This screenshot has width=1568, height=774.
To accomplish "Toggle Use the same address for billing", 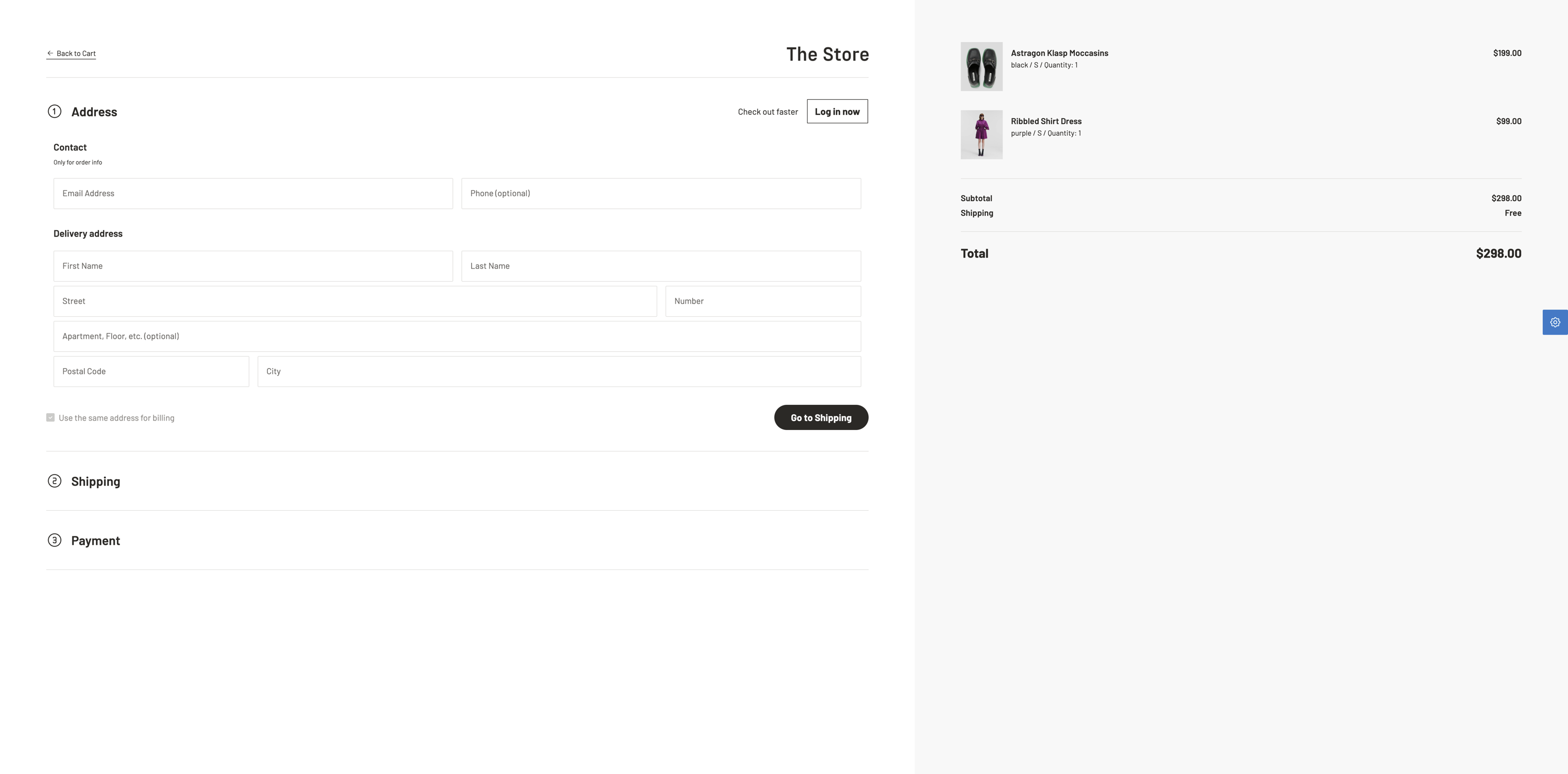I will pos(49,418).
